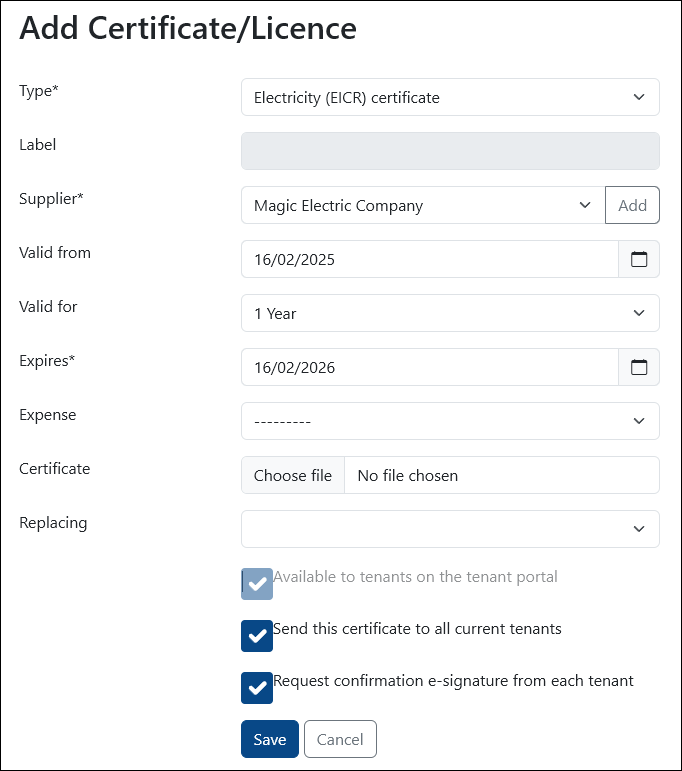Click the 'Request confirmation e-signature from each tenant' label
Screen dimensions: 682x771
pos(453,681)
